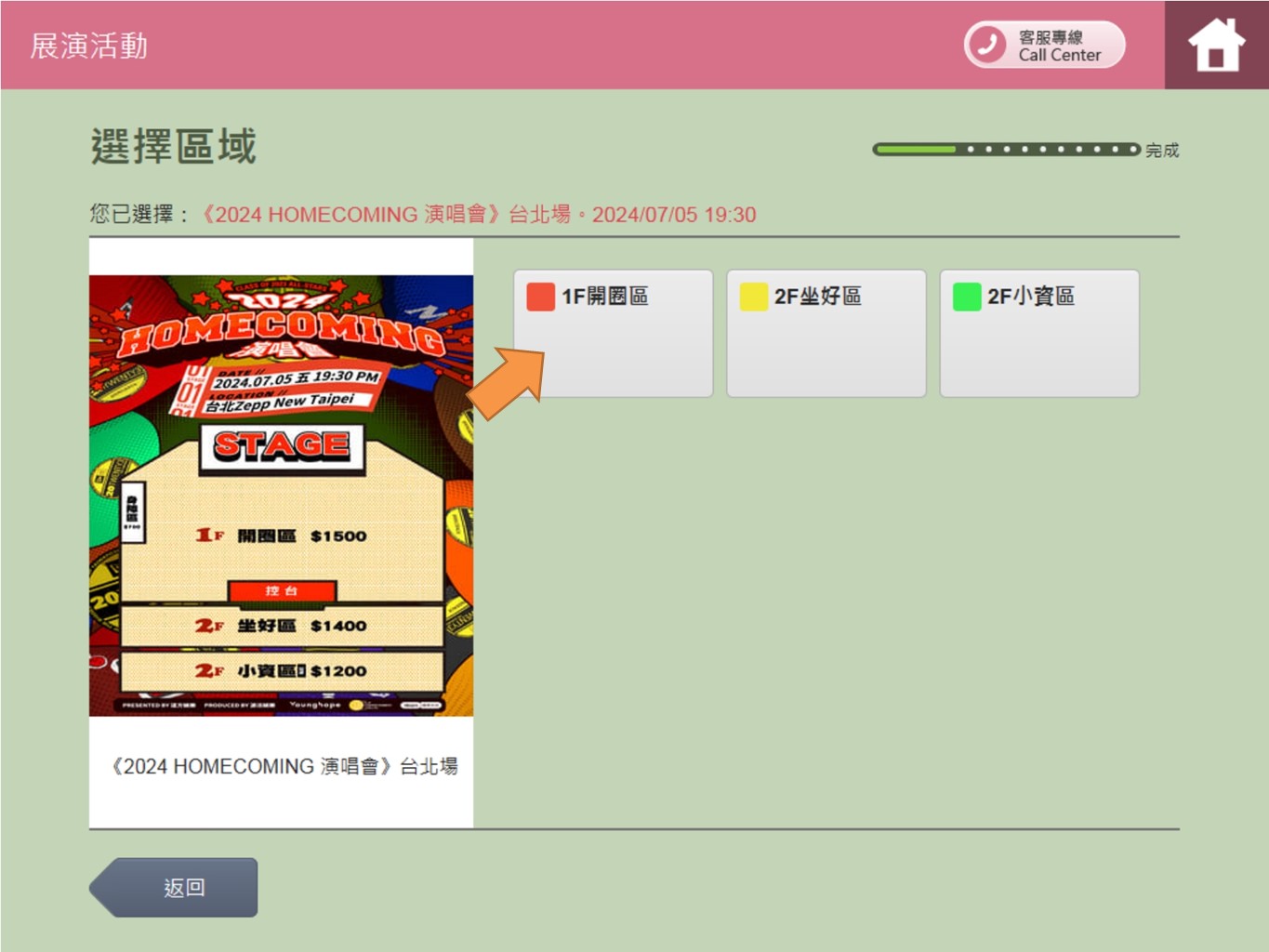
Task: Click the 選擇區域 page heading
Action: (x=174, y=147)
